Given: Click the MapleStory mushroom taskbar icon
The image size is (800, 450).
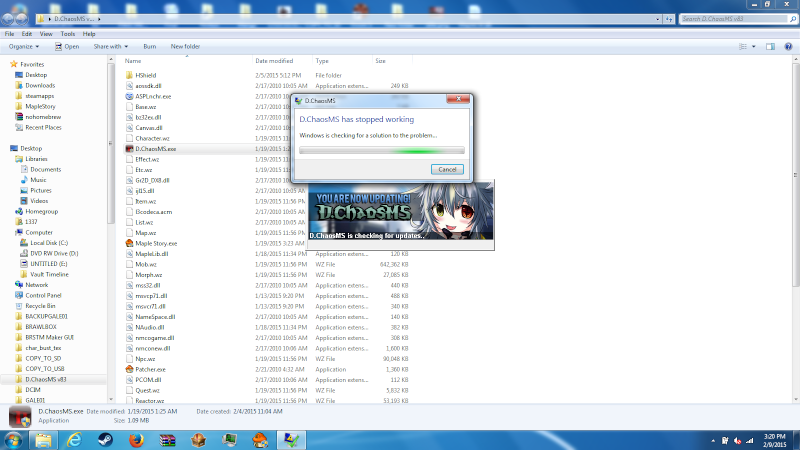Looking at the screenshot, I should 260,440.
